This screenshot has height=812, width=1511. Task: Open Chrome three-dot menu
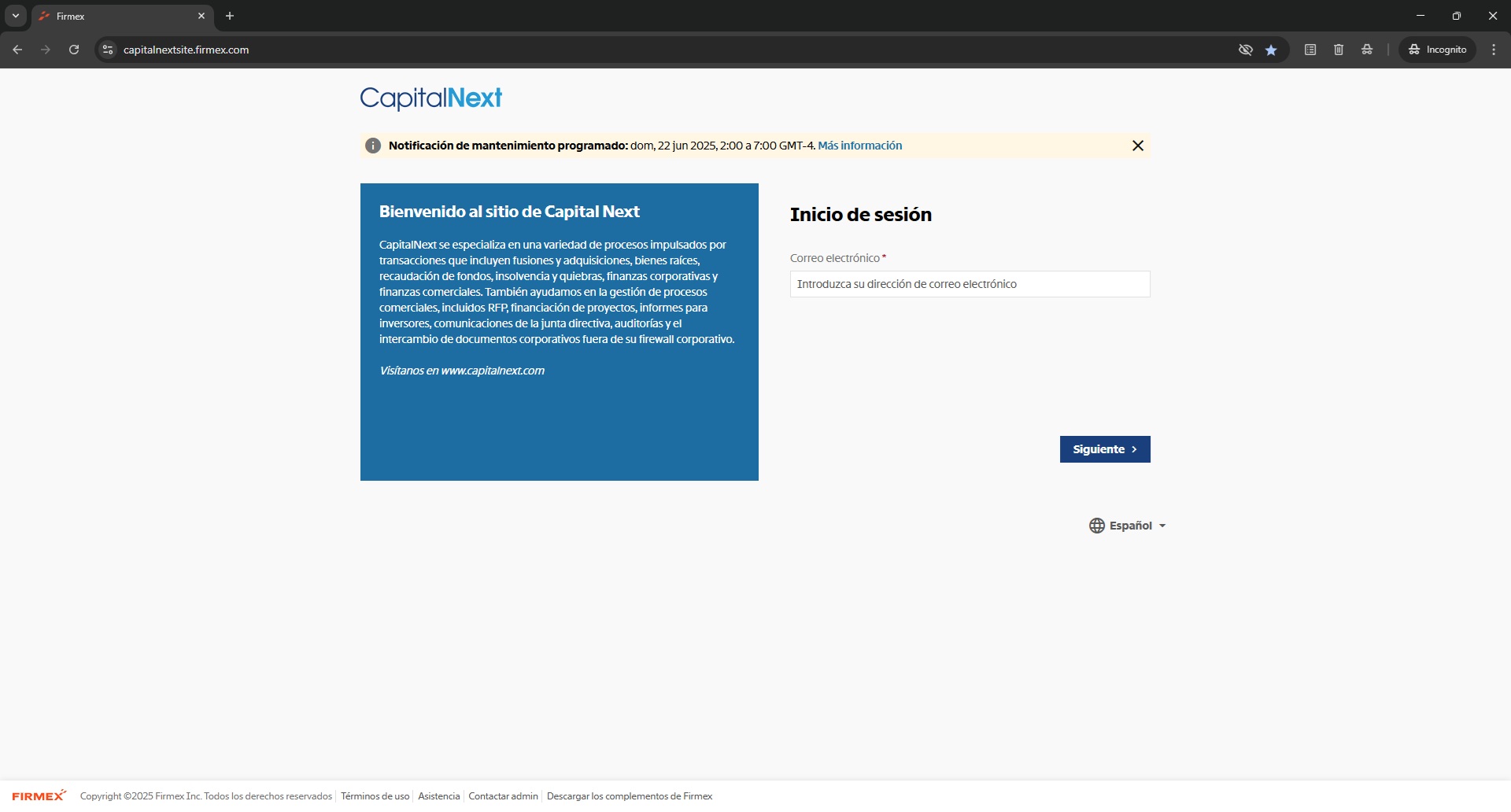click(x=1494, y=50)
